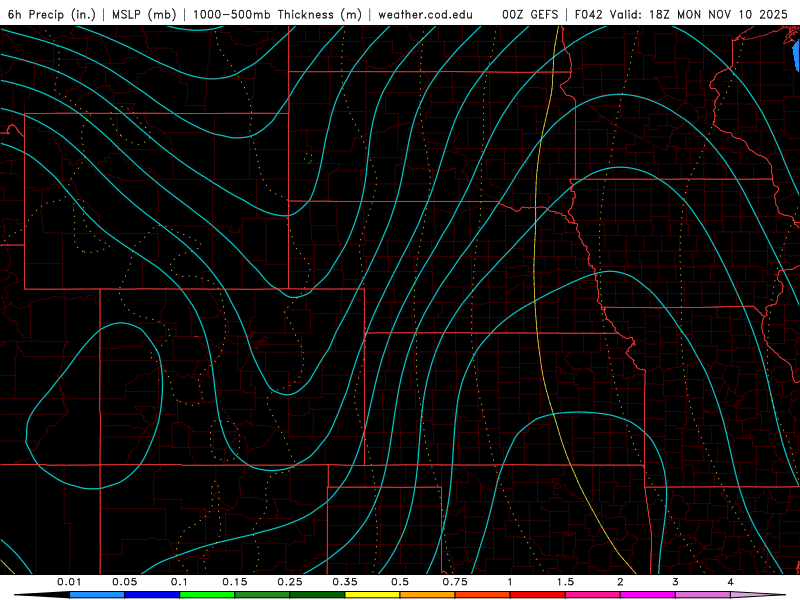The height and width of the screenshot is (600, 800).
Task: Click the '0.5' legend value
Action: [400, 582]
